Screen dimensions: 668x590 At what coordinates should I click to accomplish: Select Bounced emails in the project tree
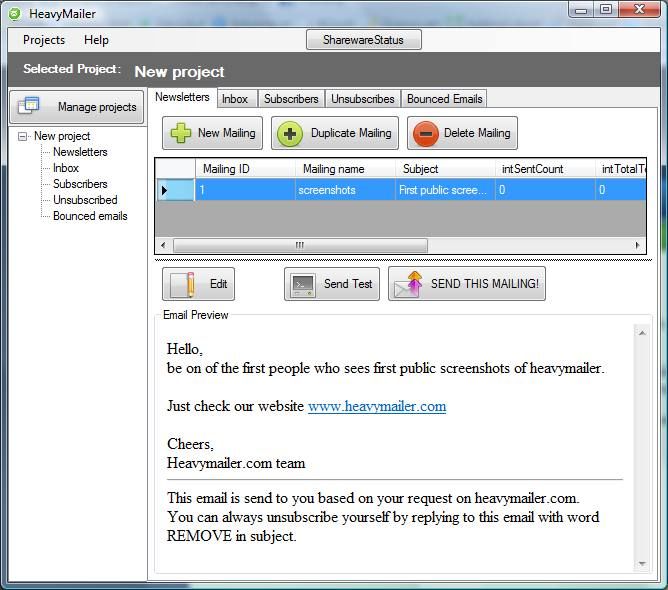(x=90, y=216)
